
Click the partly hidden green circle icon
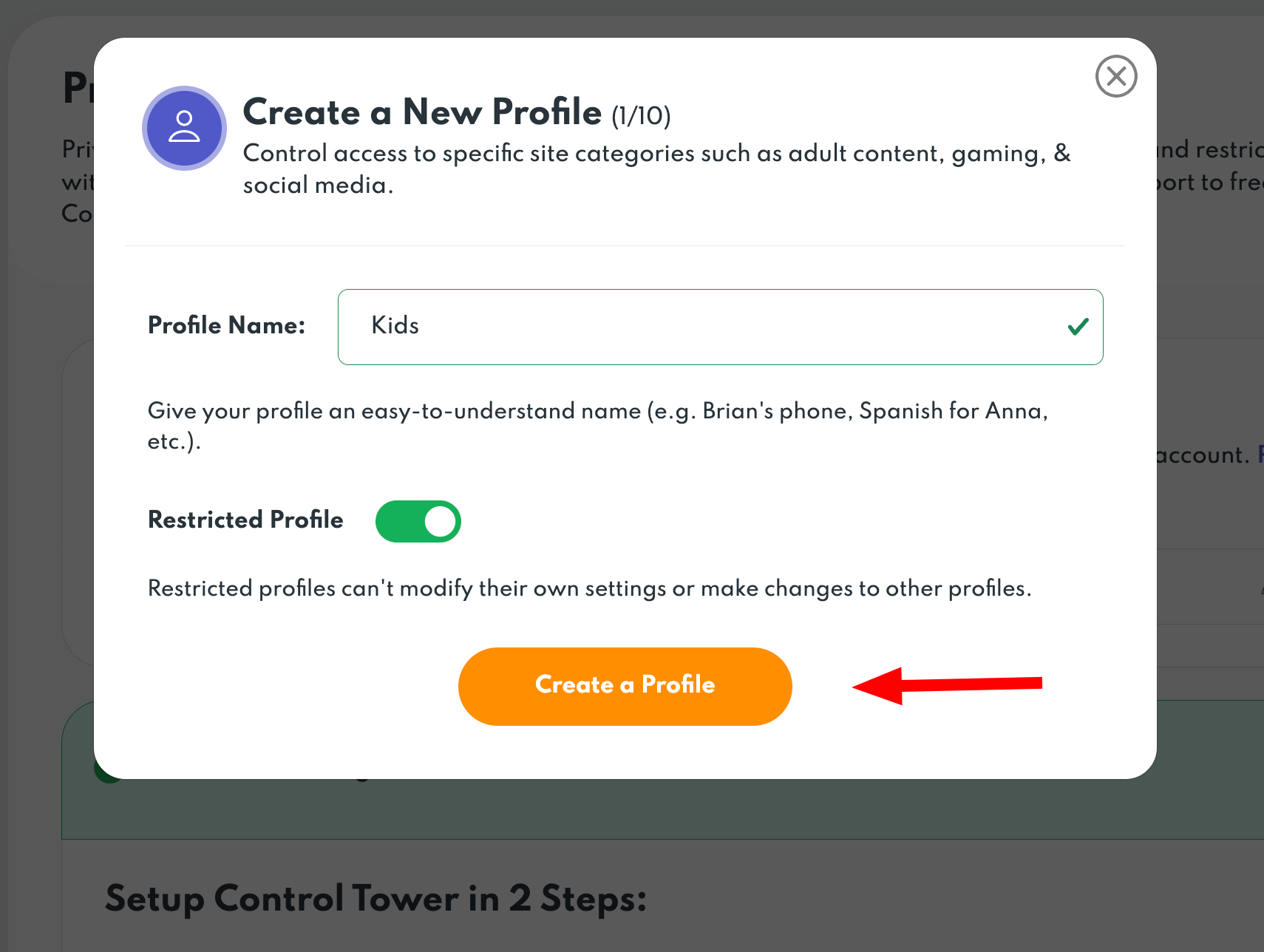(108, 772)
